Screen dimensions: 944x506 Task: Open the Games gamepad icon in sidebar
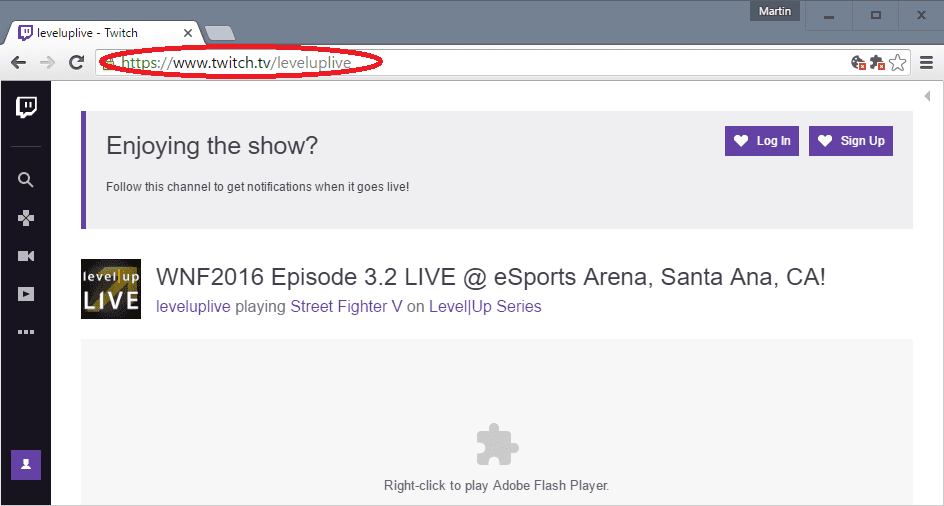coord(26,218)
